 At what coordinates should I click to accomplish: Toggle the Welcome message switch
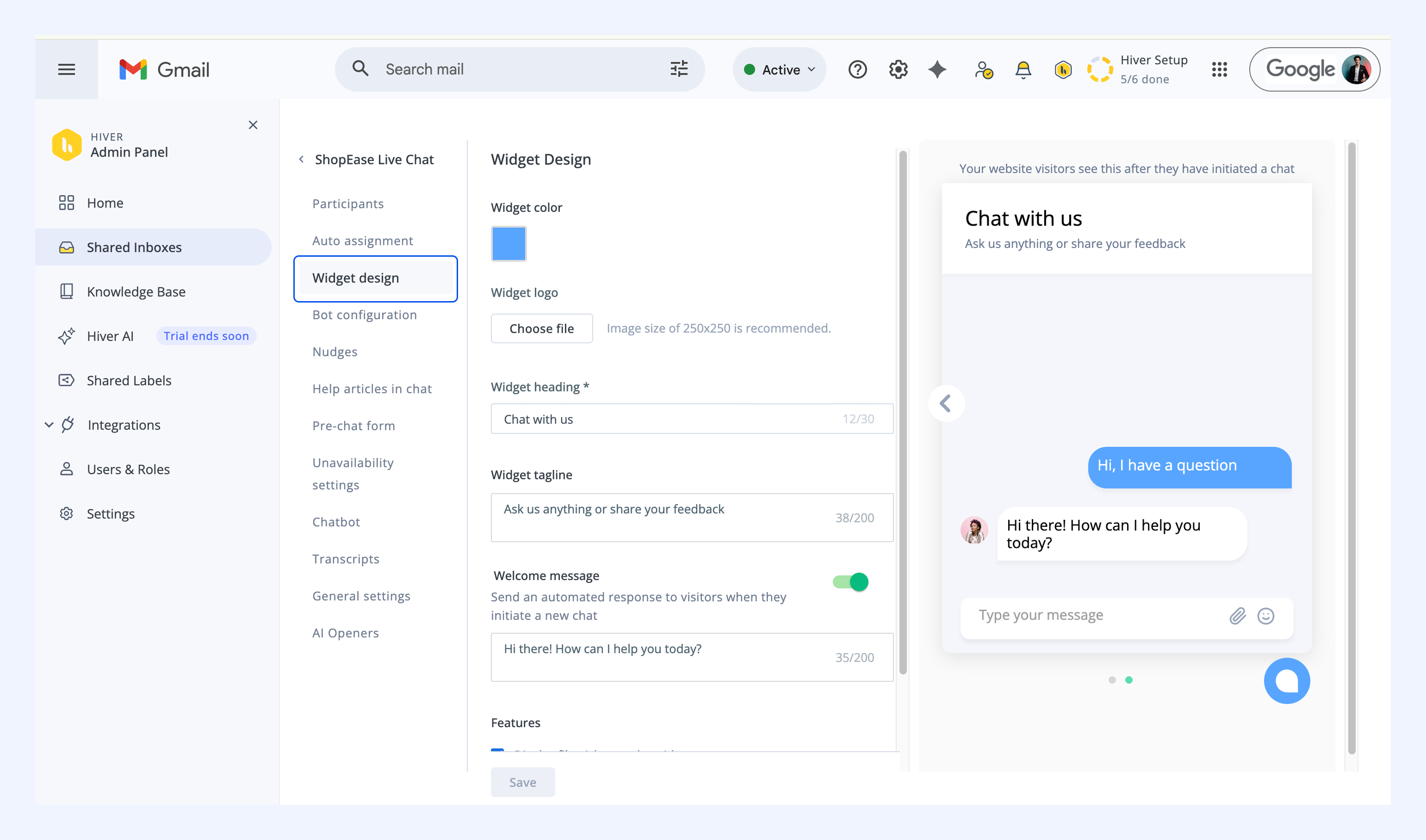pos(850,582)
